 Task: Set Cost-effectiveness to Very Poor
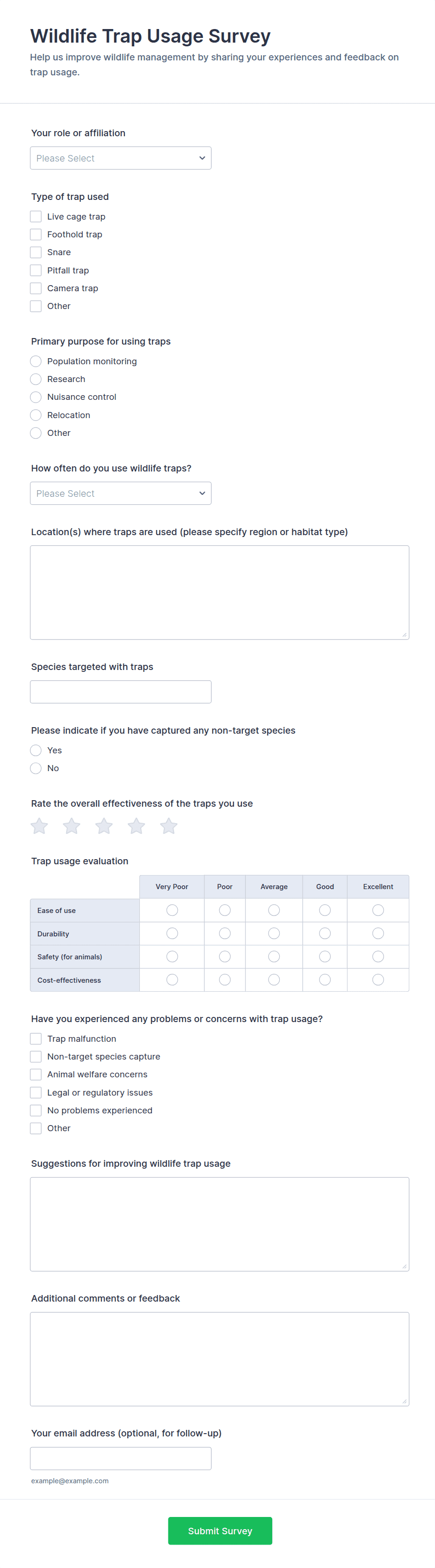pos(172,979)
